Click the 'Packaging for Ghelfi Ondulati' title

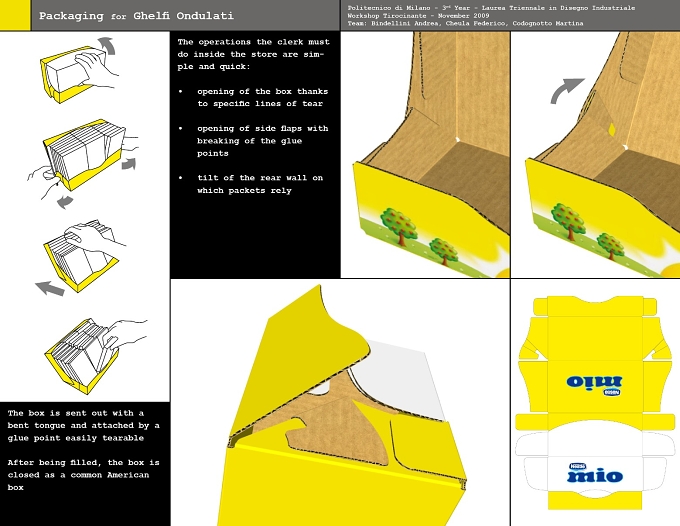point(136,16)
